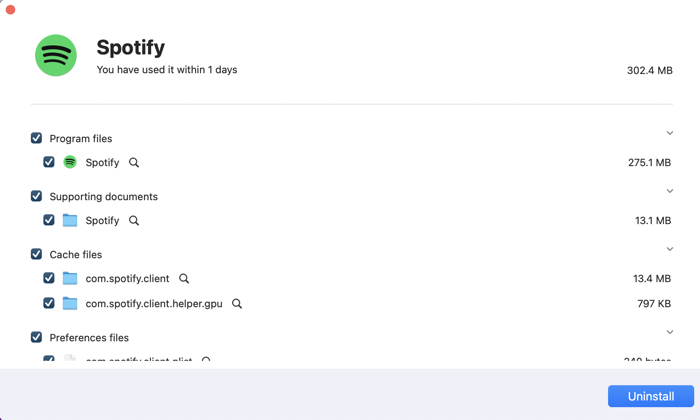
Task: Collapse the Supporting documents section
Action: [x=670, y=191]
